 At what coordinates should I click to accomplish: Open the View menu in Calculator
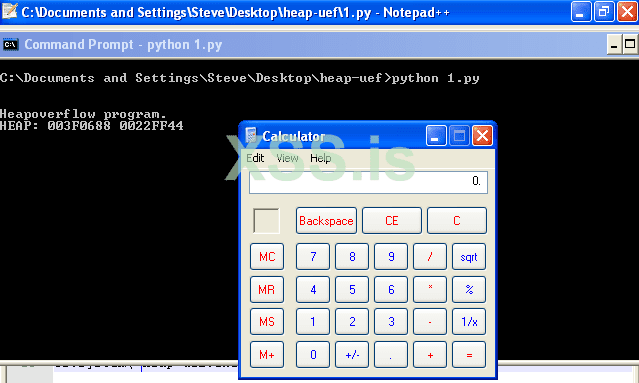point(287,158)
